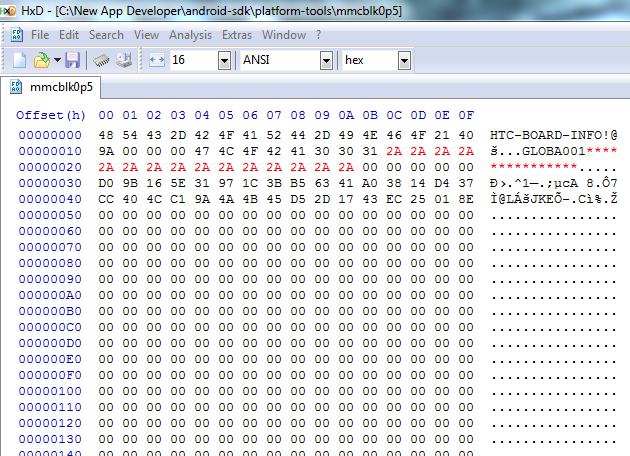This screenshot has height=456, width=630.
Task: Click the Open file folder icon
Action: (41, 61)
